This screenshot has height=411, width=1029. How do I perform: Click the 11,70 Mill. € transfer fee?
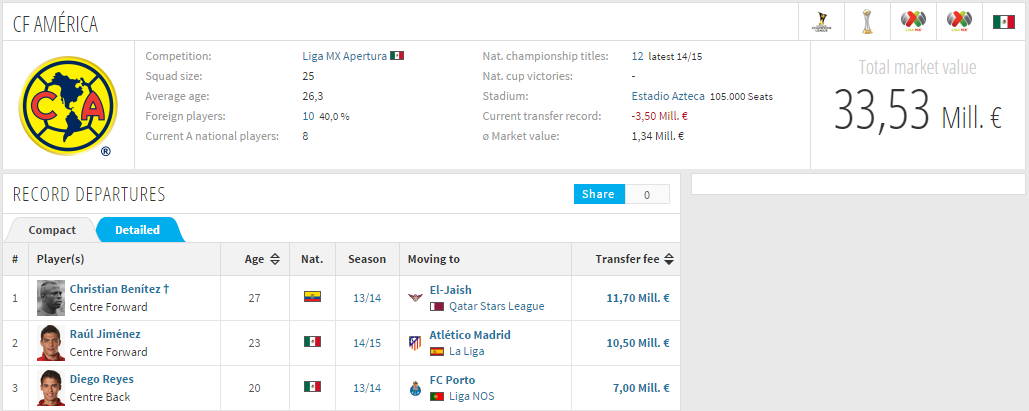[638, 298]
